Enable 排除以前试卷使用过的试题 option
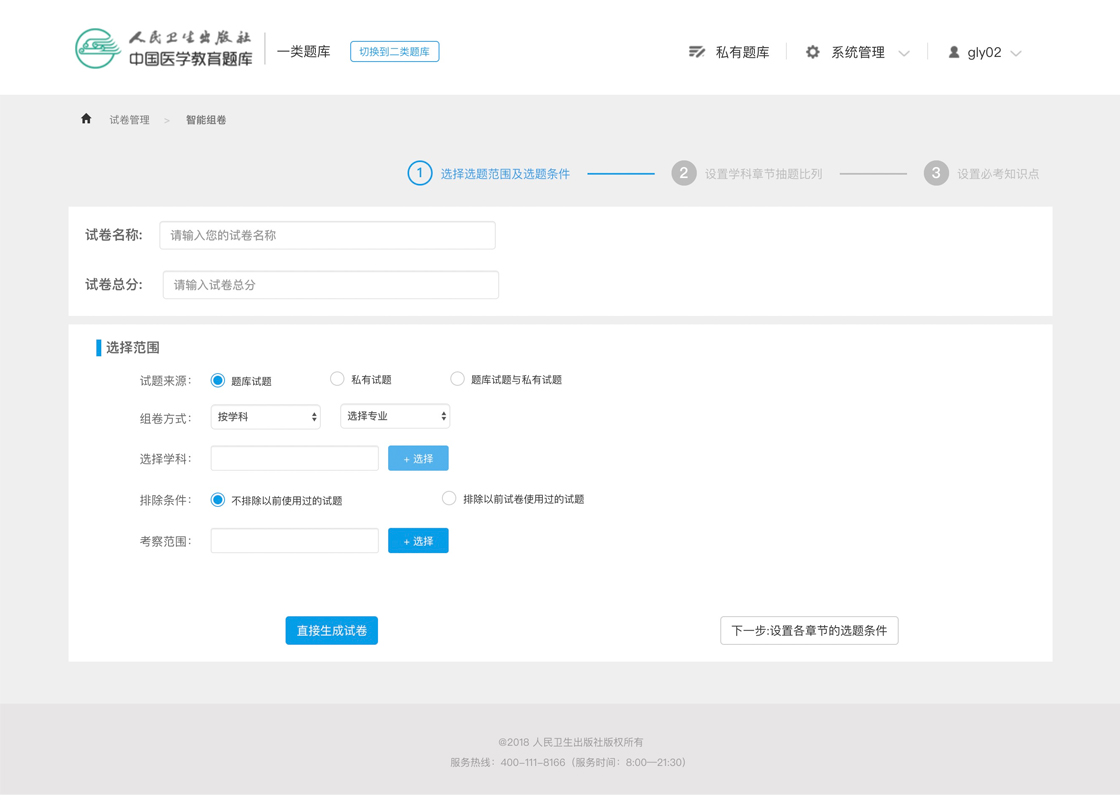 point(449,498)
